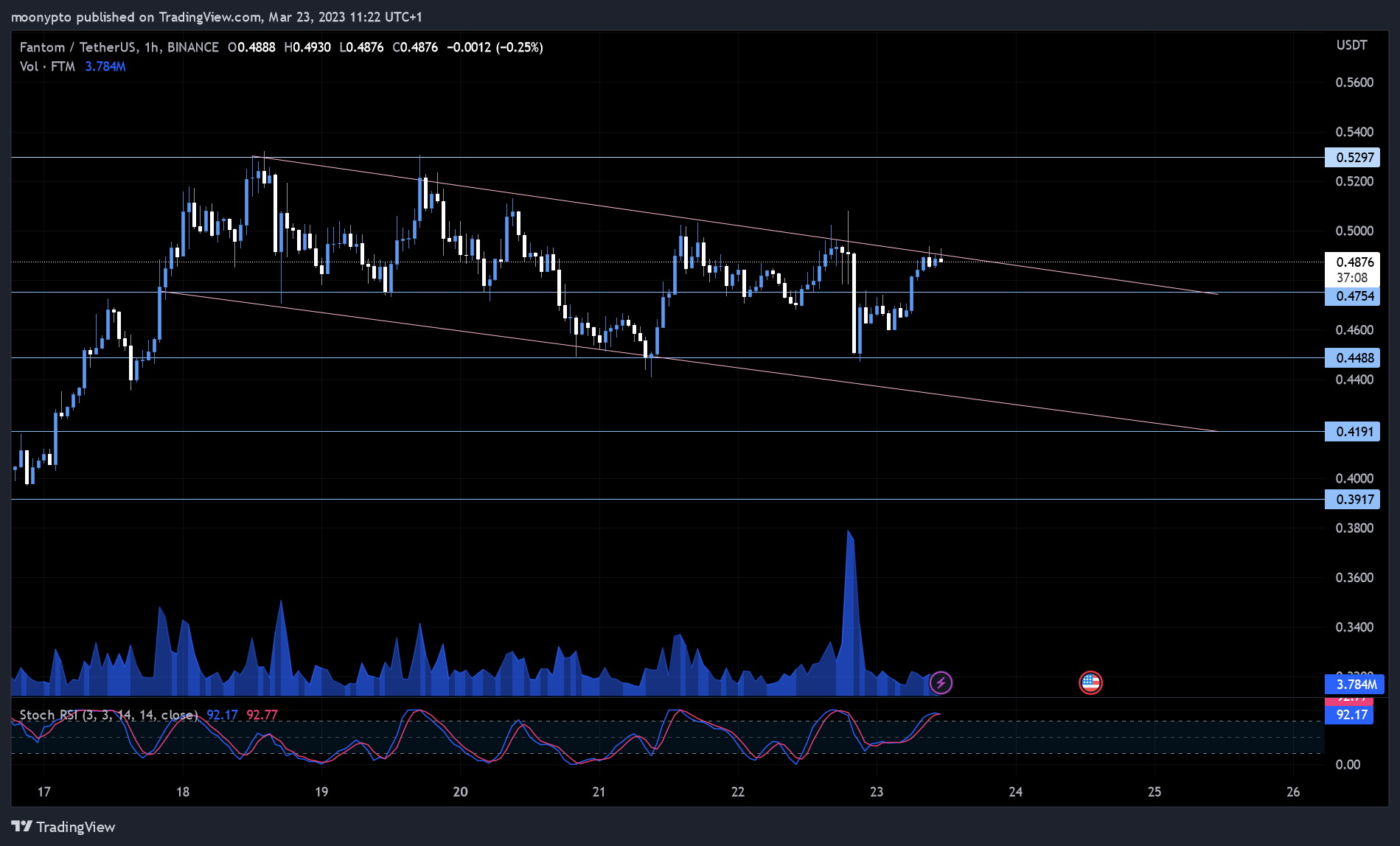The width and height of the screenshot is (1400, 846).
Task: Click the 0.4488 price level label
Action: point(1352,357)
